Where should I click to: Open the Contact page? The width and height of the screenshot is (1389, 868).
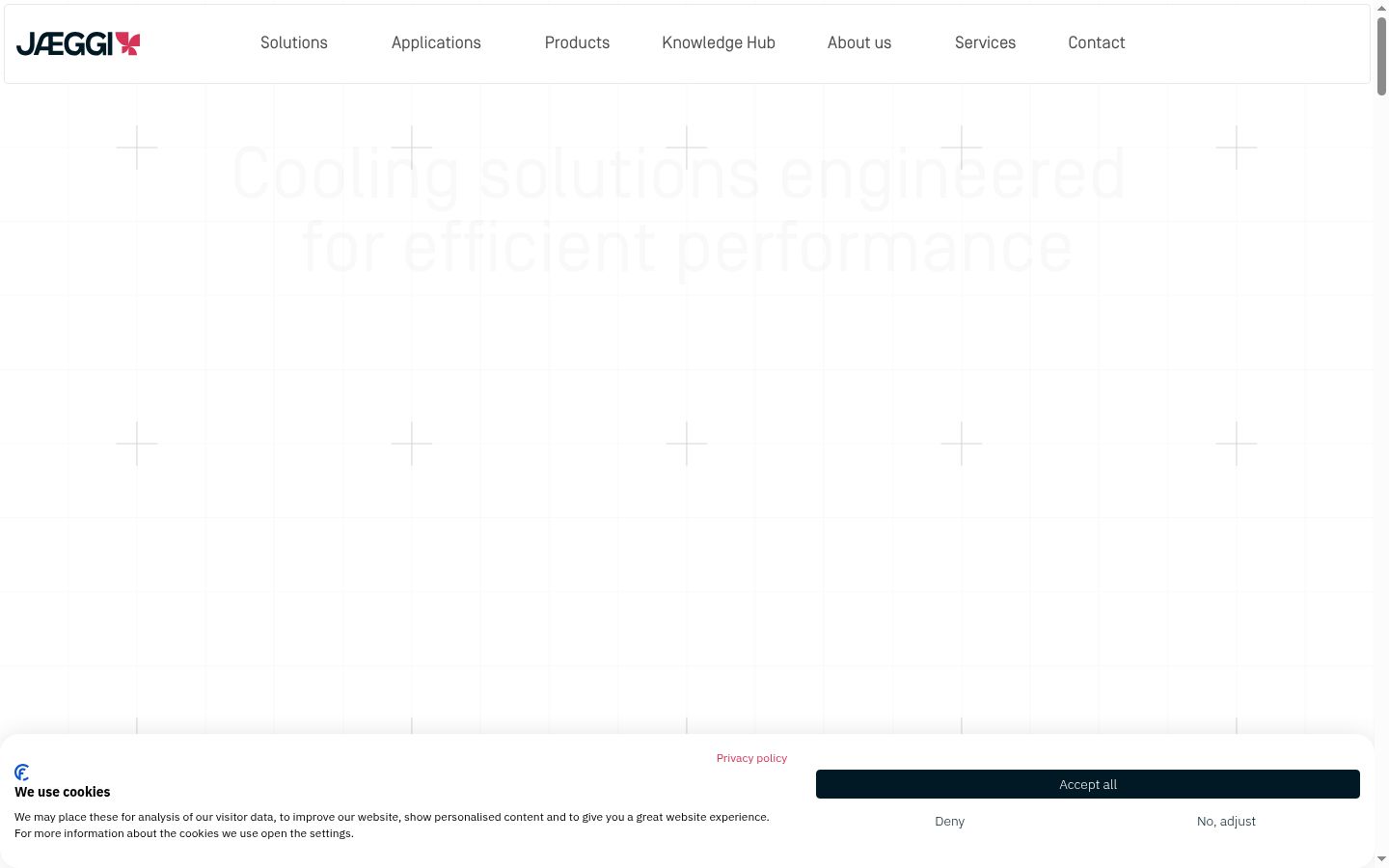[1097, 42]
